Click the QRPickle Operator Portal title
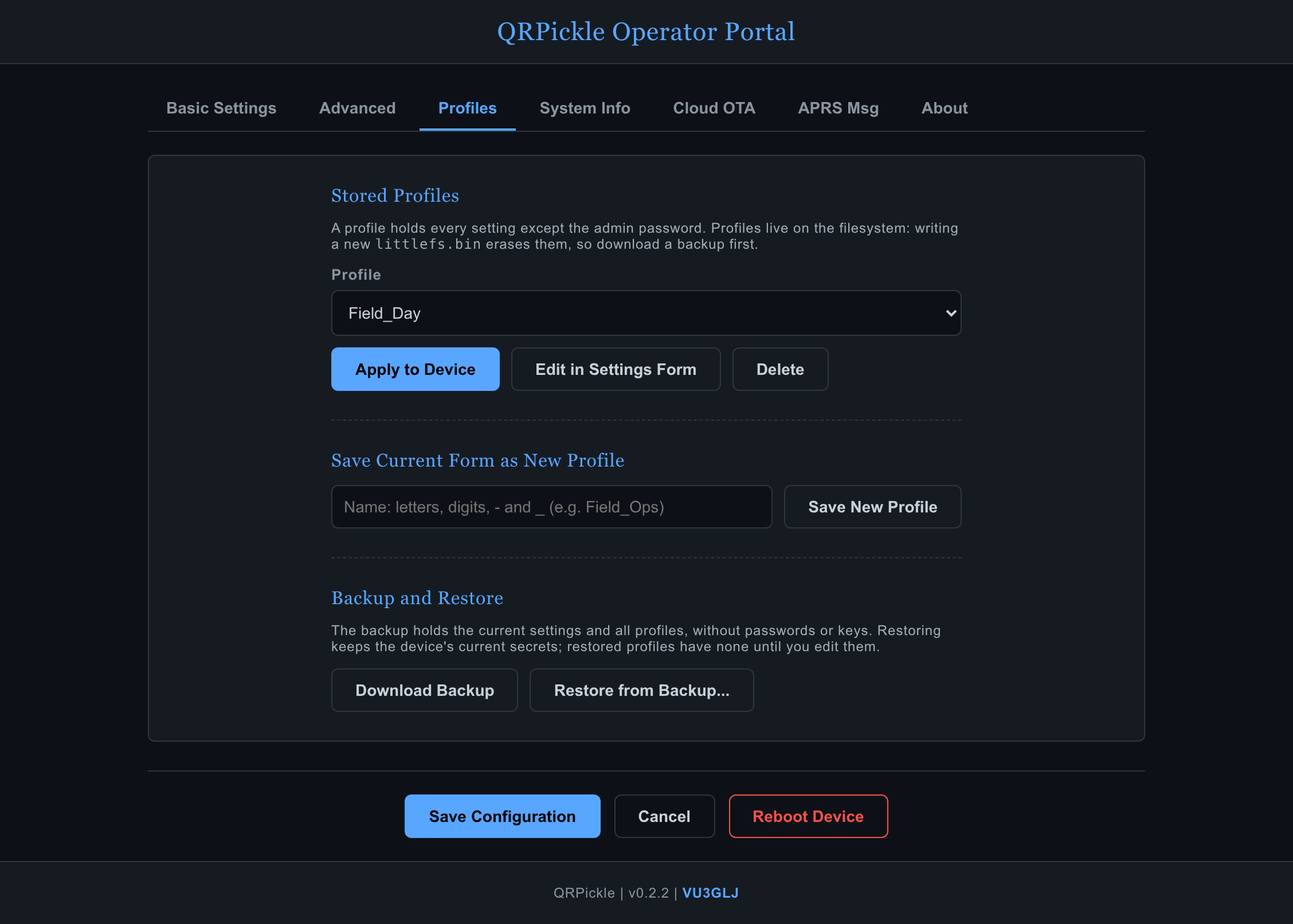Viewport: 1293px width, 924px height. [646, 32]
